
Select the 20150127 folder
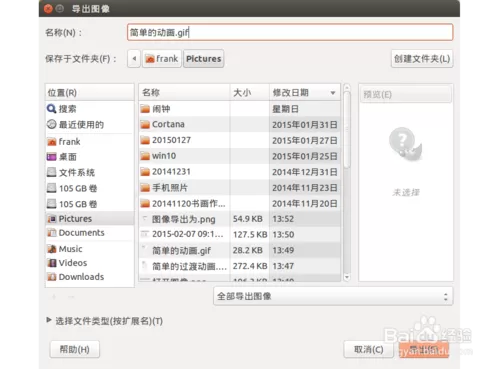point(240,140)
